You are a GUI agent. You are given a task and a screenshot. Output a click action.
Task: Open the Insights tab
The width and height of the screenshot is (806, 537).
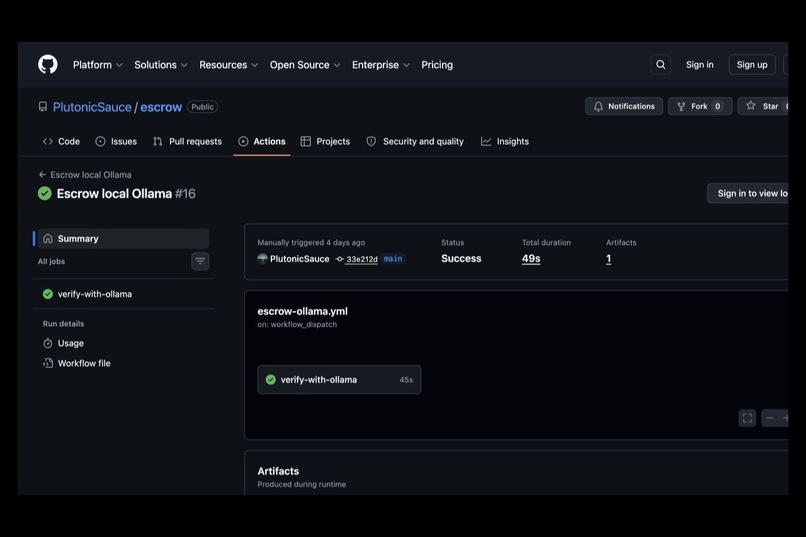coord(505,141)
